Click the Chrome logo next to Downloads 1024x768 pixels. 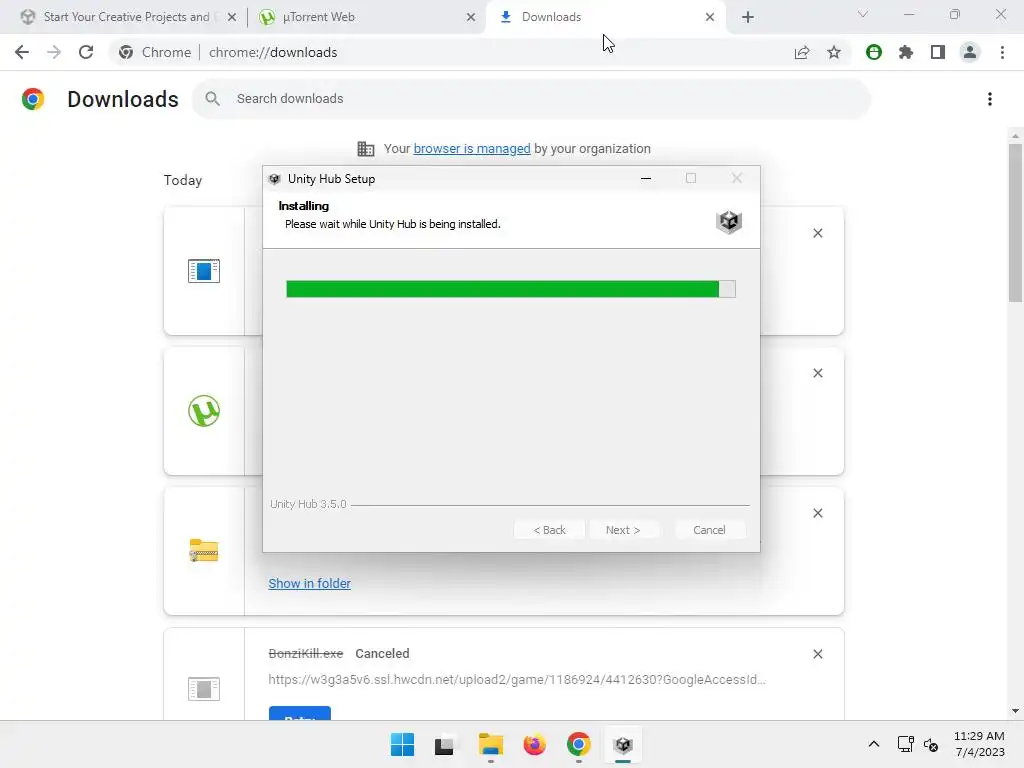pyautogui.click(x=33, y=99)
